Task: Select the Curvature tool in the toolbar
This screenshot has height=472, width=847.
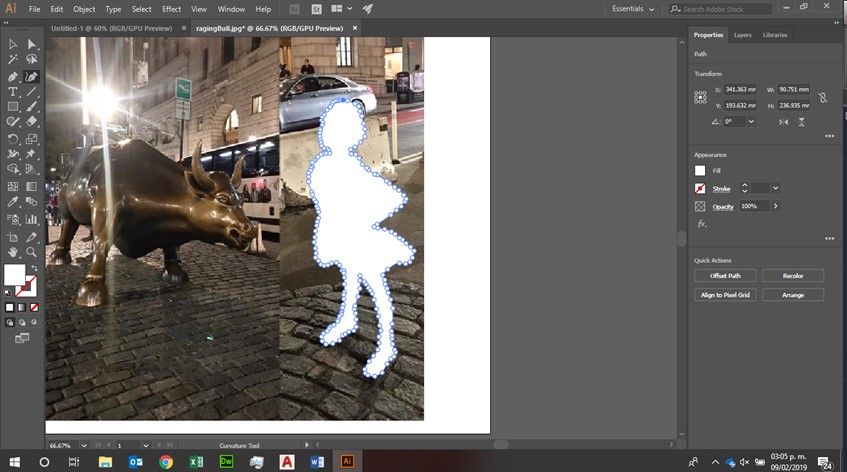Action: [x=31, y=76]
